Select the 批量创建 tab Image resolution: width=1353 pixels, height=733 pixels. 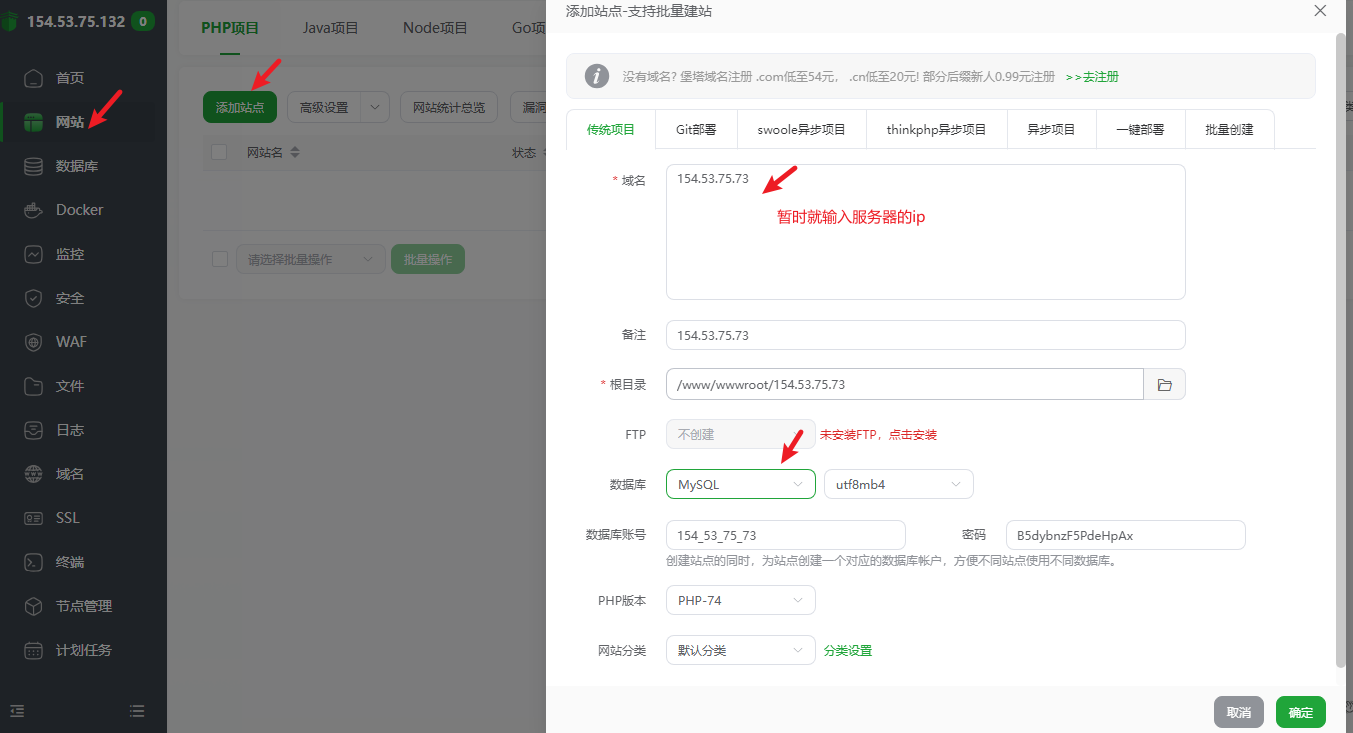[1229, 129]
